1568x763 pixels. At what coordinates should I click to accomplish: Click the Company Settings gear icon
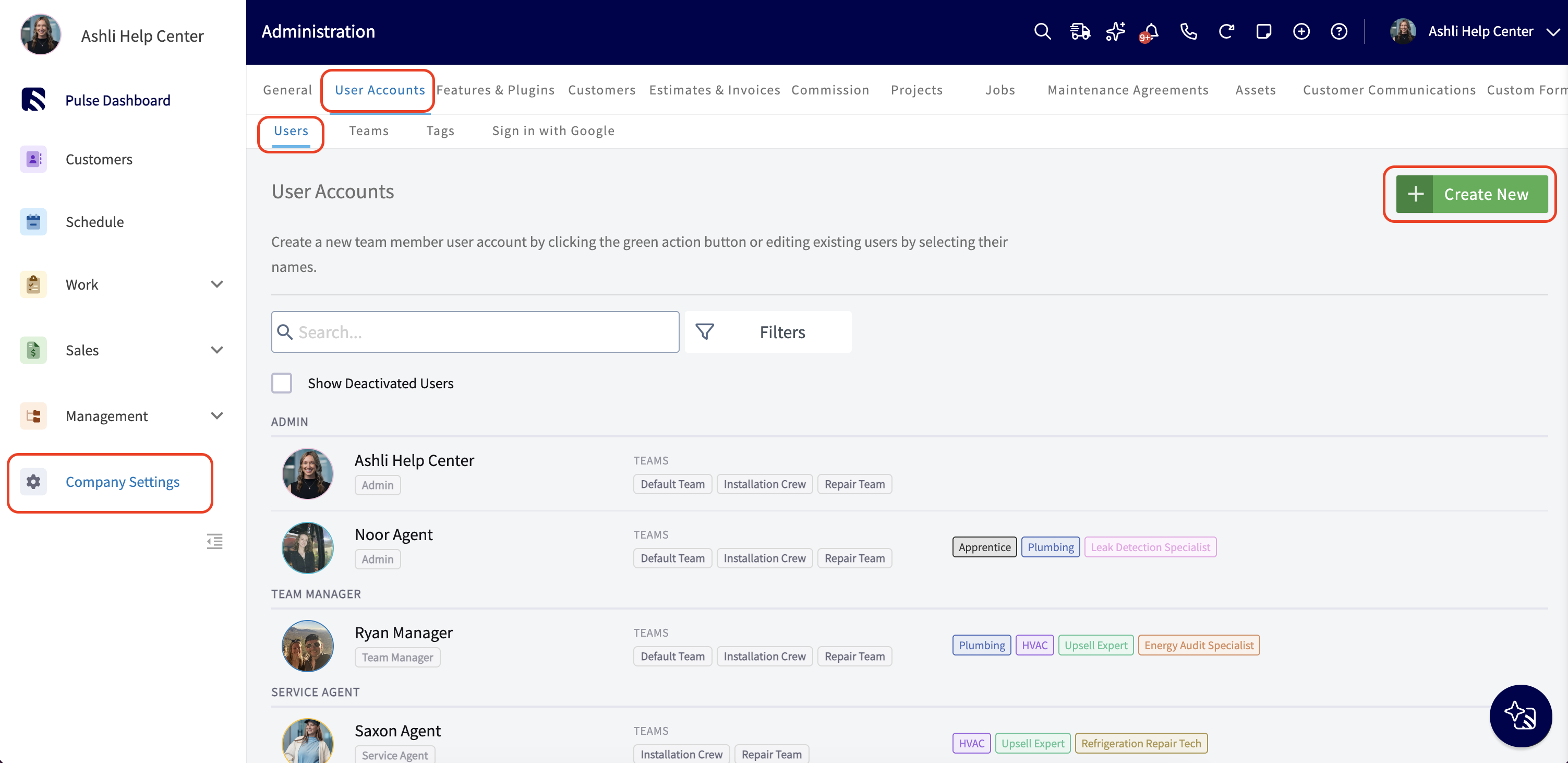33,482
